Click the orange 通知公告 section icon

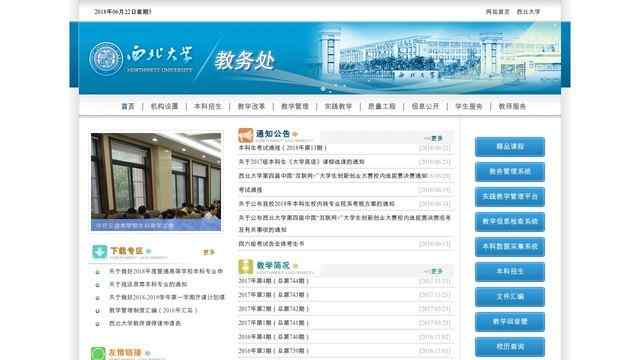point(246,135)
